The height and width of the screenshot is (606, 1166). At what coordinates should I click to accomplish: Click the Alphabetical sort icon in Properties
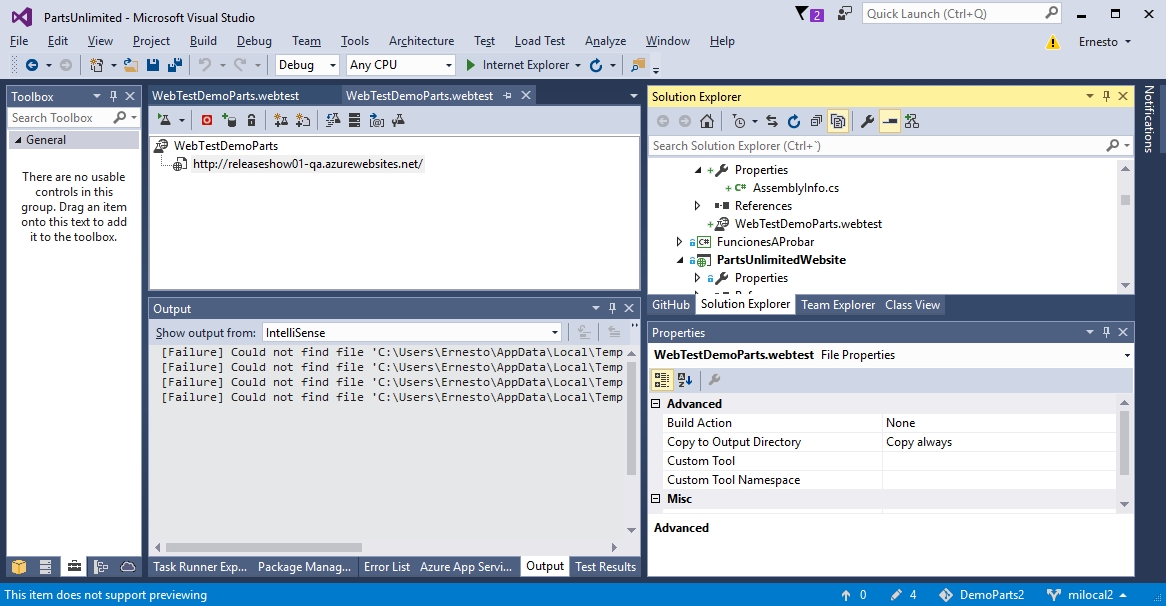point(685,380)
